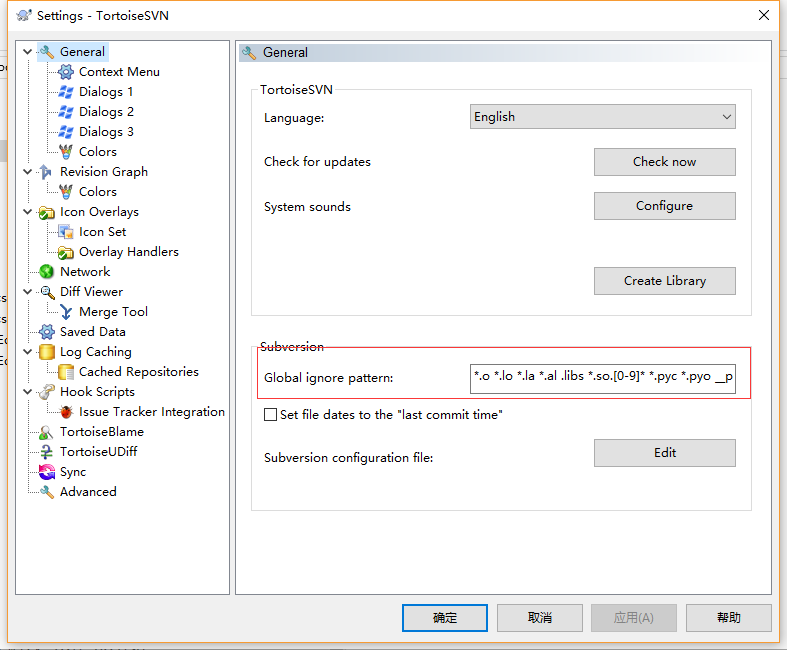Select Sync tree entry
Image resolution: width=787 pixels, height=650 pixels.
point(73,472)
